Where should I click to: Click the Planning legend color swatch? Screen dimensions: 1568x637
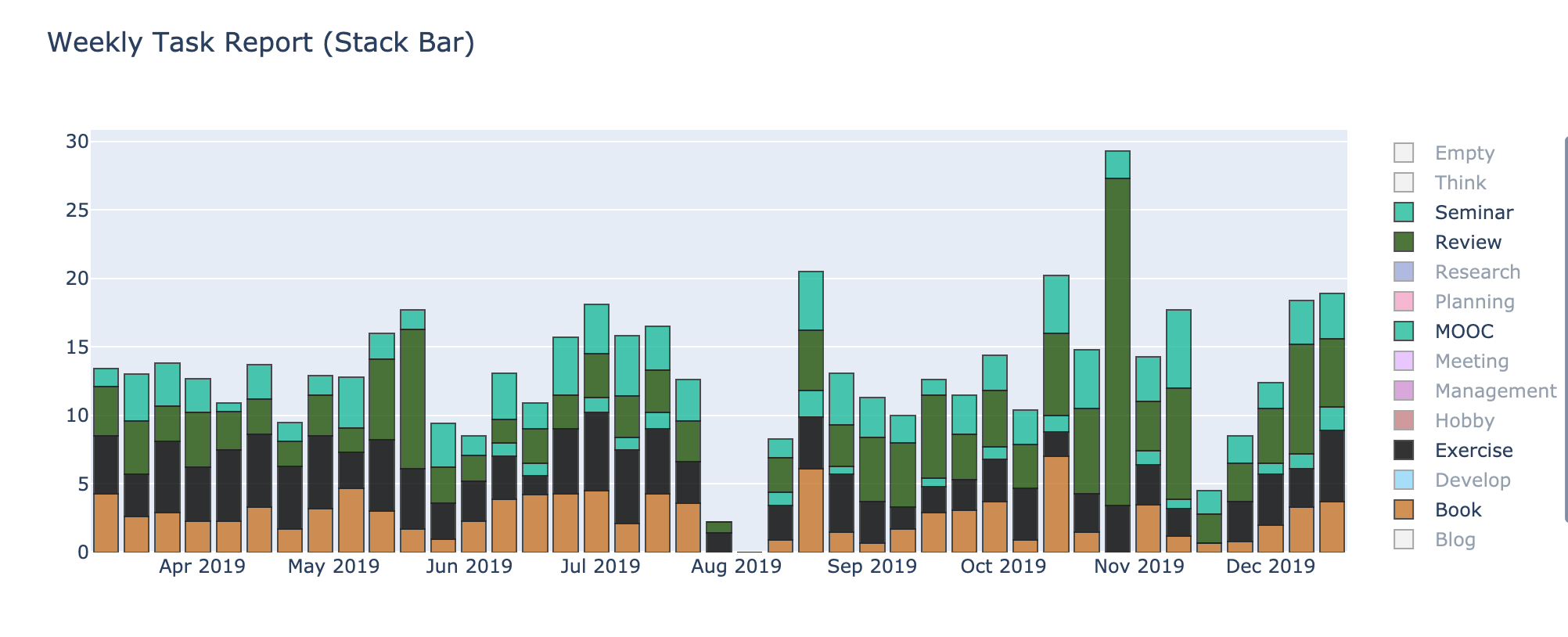pos(1404,301)
